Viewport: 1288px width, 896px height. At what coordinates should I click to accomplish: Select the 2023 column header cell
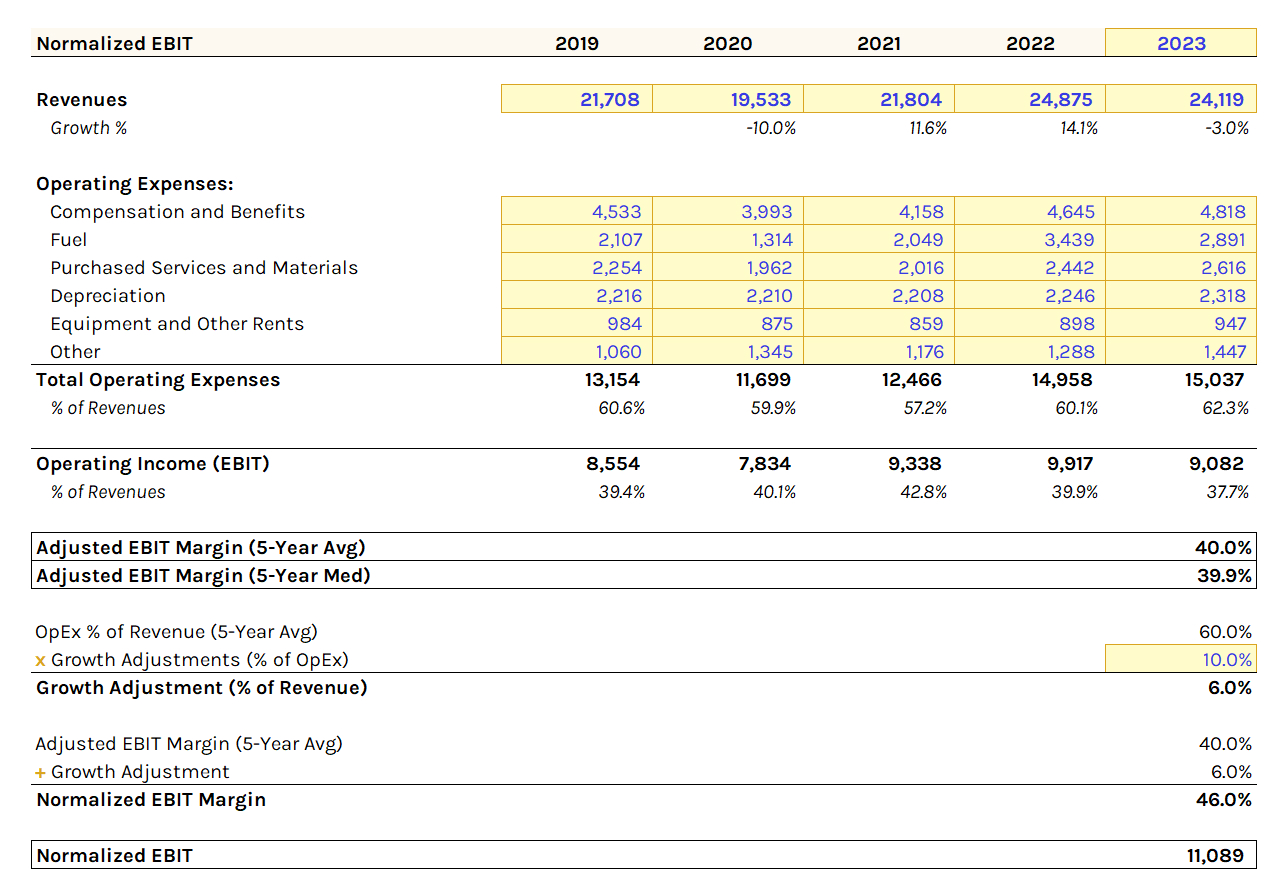pyautogui.click(x=1180, y=43)
